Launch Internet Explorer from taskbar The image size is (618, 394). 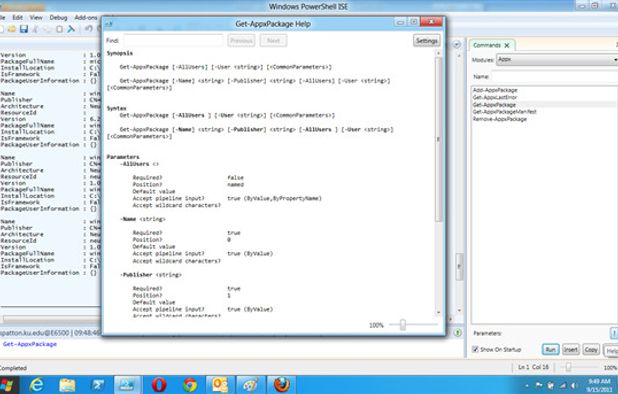pyautogui.click(x=37, y=385)
